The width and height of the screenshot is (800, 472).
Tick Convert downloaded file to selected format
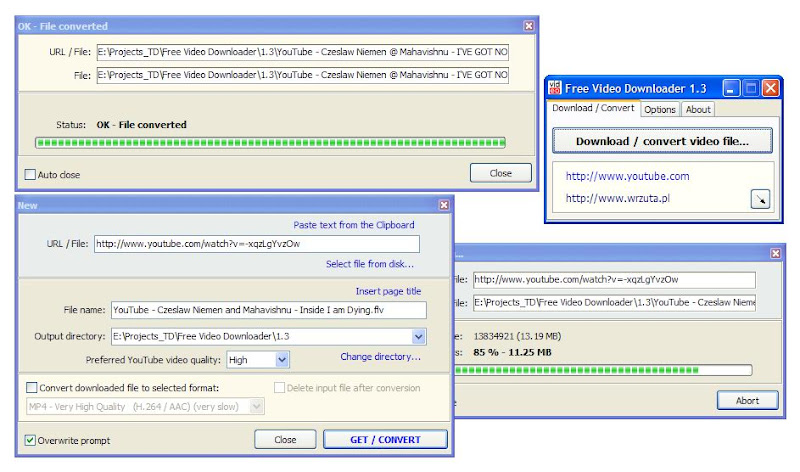[32, 388]
